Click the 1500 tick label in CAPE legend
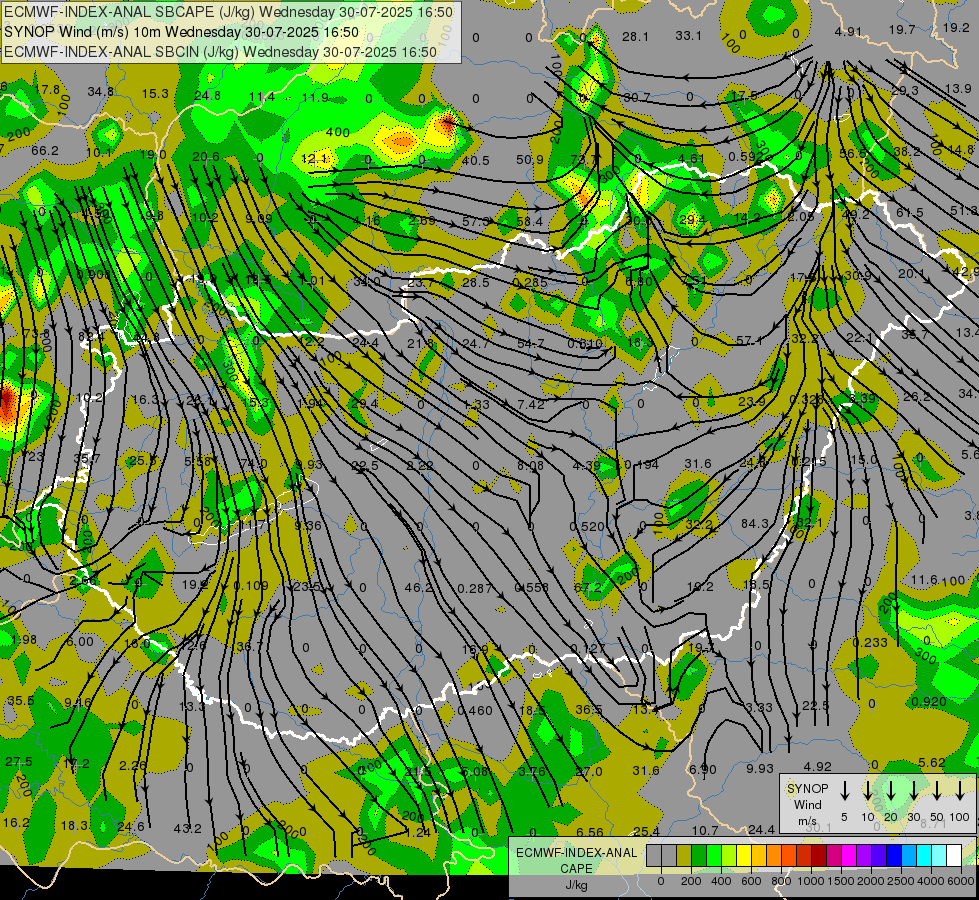This screenshot has height=900, width=979. [840, 881]
